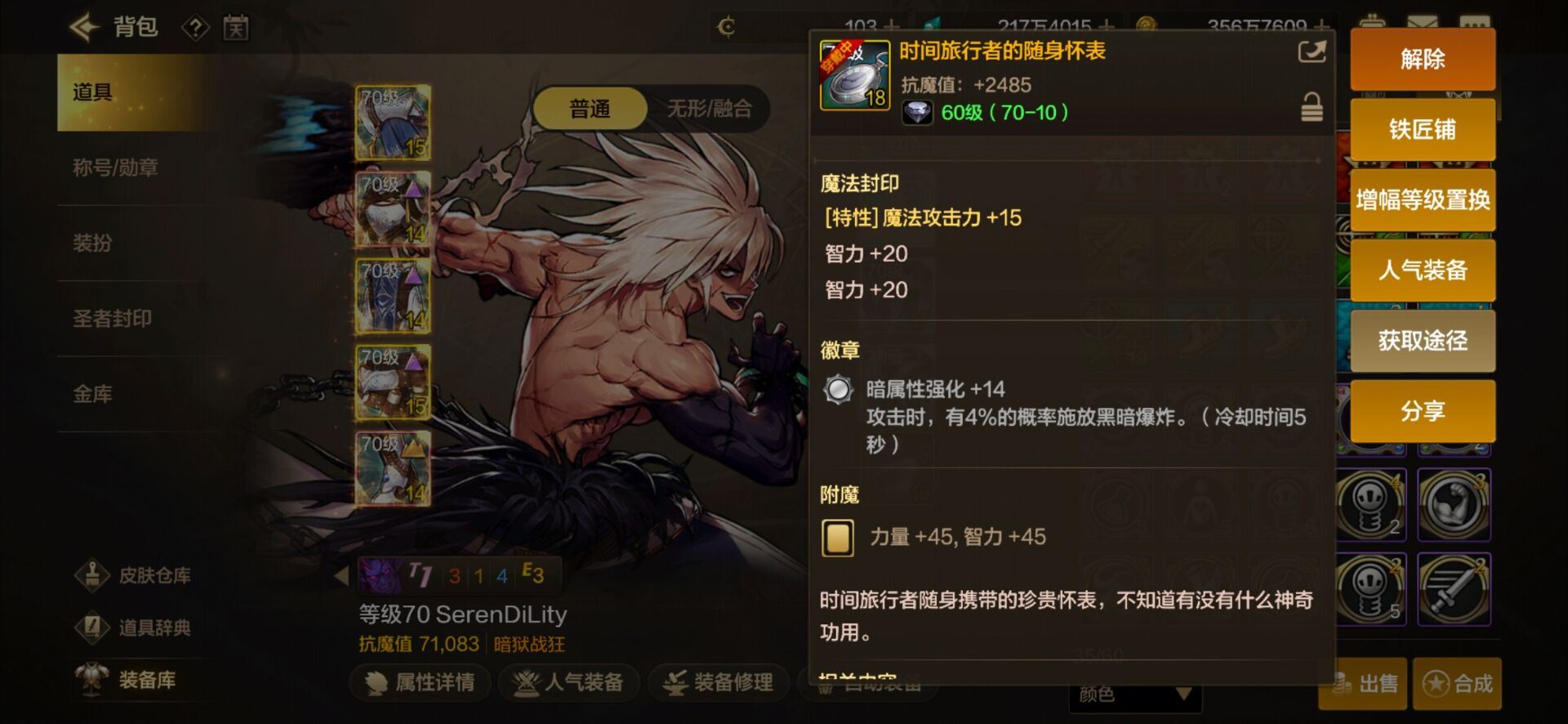Open 属性详情 attribute details
This screenshot has width=1568, height=724.
[x=421, y=682]
